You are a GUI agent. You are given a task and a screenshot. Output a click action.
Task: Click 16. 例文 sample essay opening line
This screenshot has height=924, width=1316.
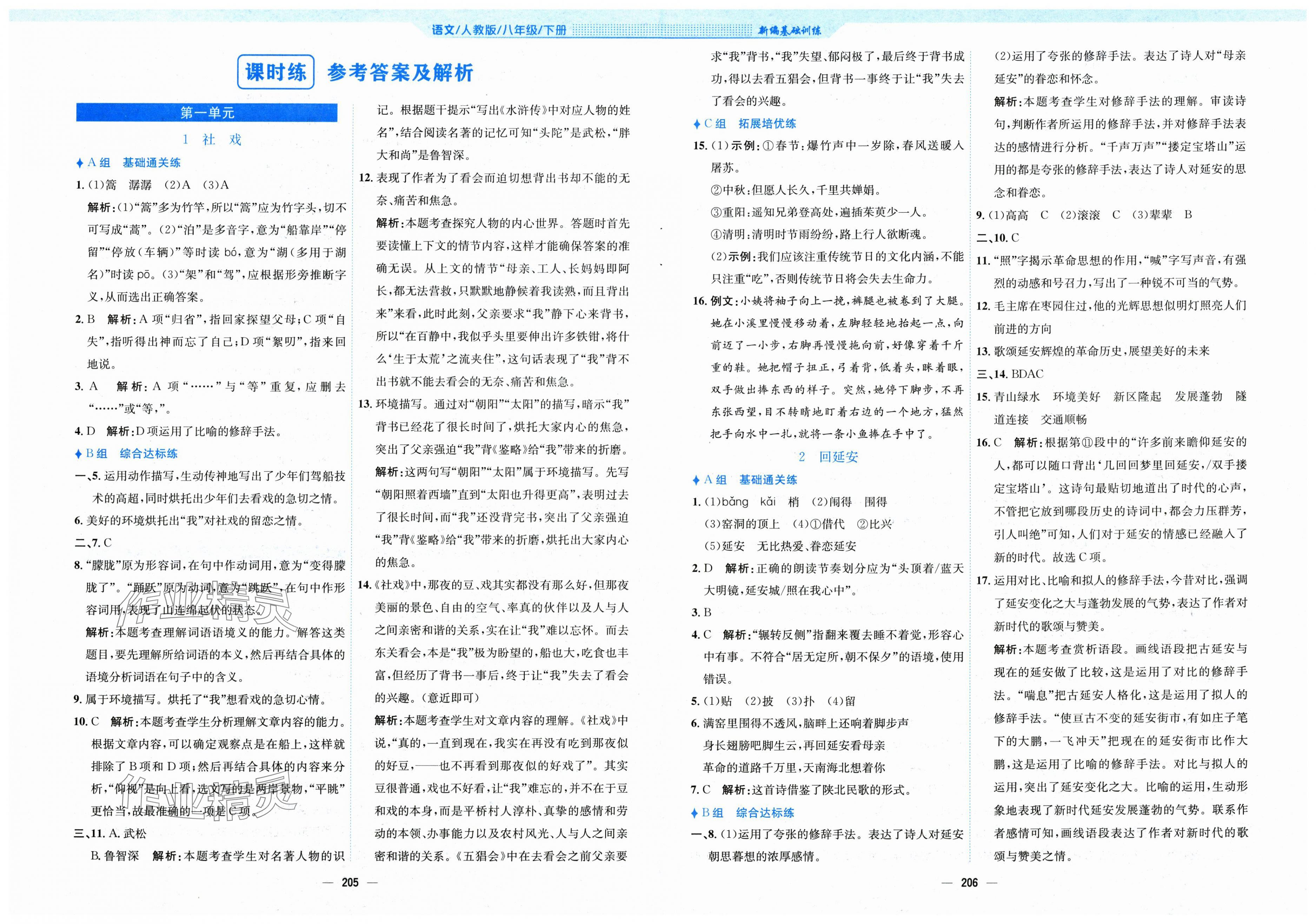(828, 301)
